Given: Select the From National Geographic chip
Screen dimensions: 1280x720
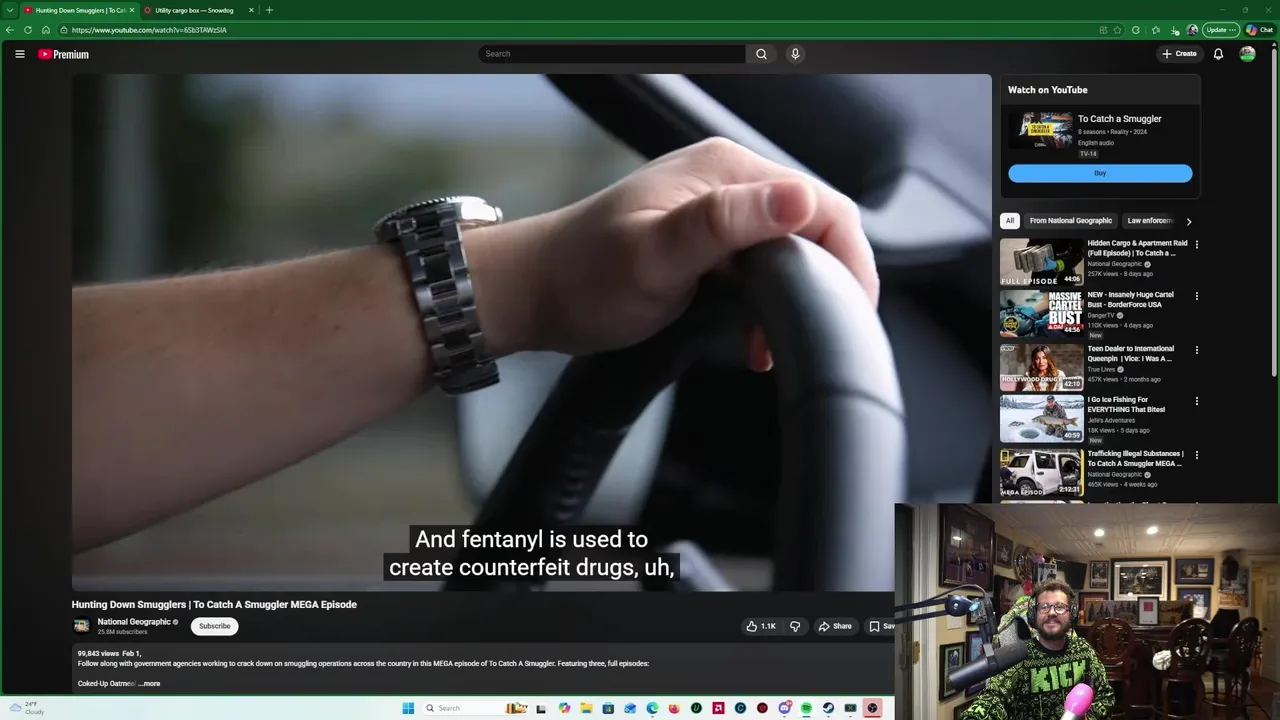Looking at the screenshot, I should coord(1071,221).
